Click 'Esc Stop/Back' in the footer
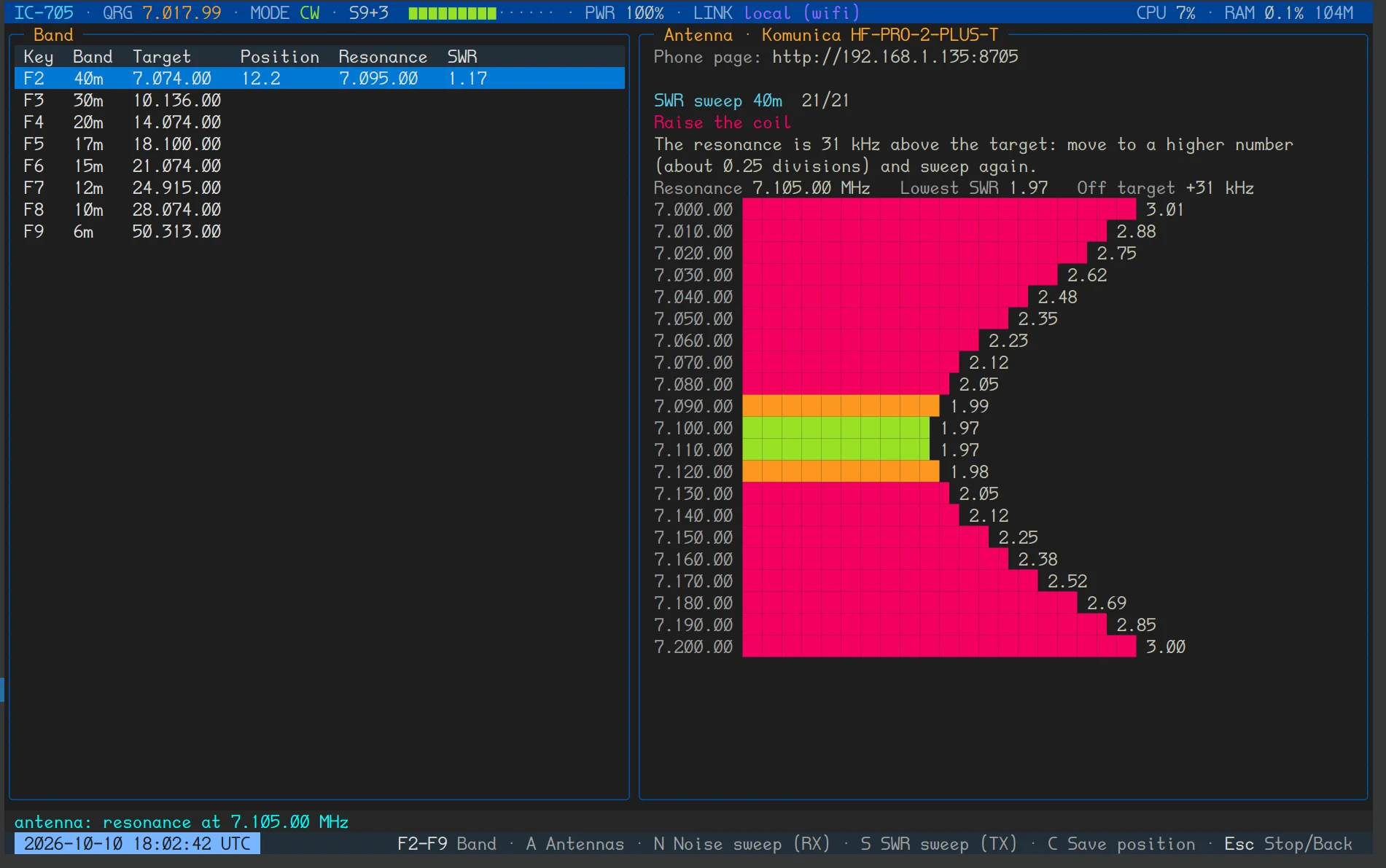Image resolution: width=1386 pixels, height=868 pixels. pos(1288,844)
